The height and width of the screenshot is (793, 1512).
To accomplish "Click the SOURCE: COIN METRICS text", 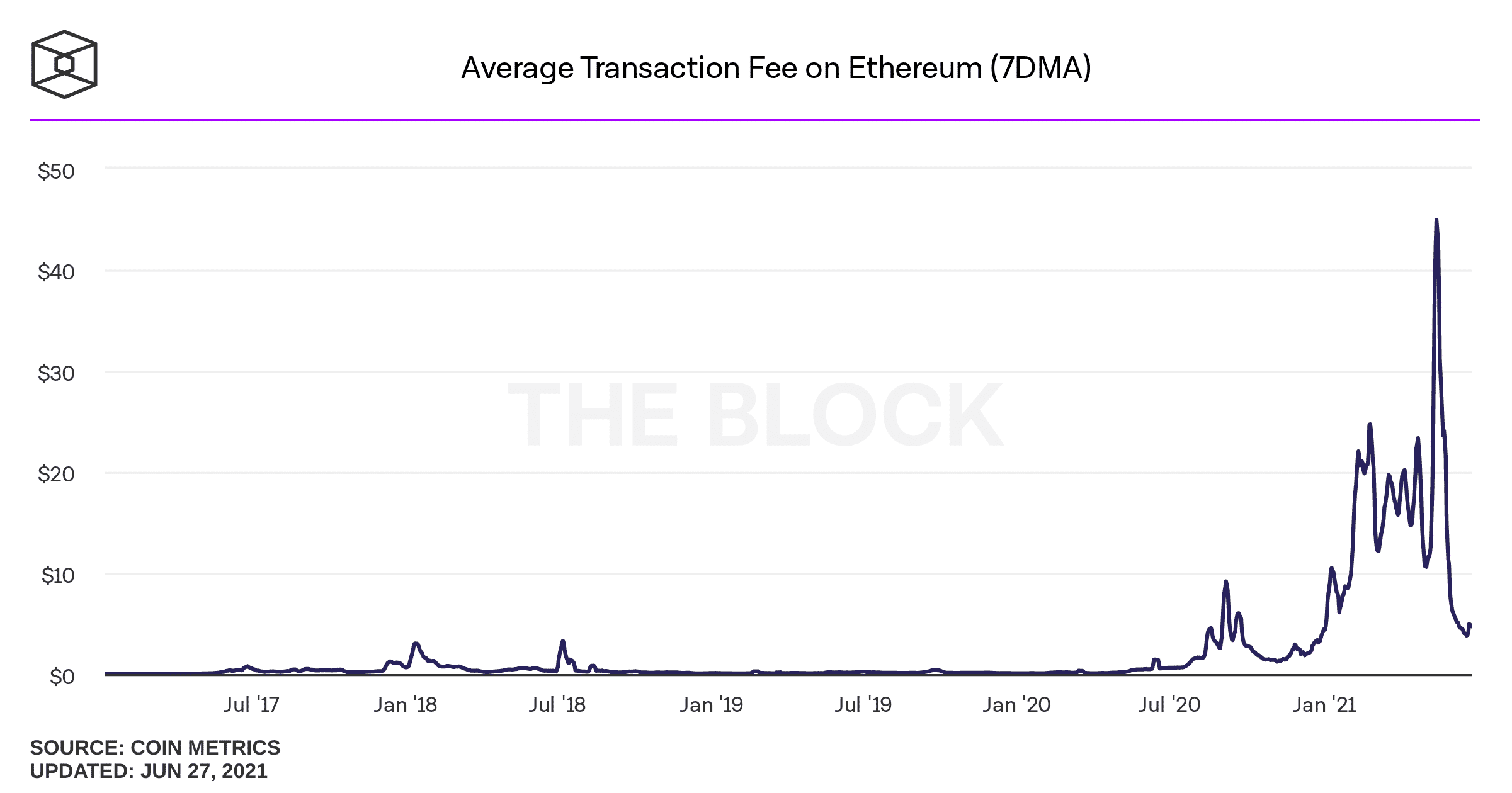I will pos(155,748).
